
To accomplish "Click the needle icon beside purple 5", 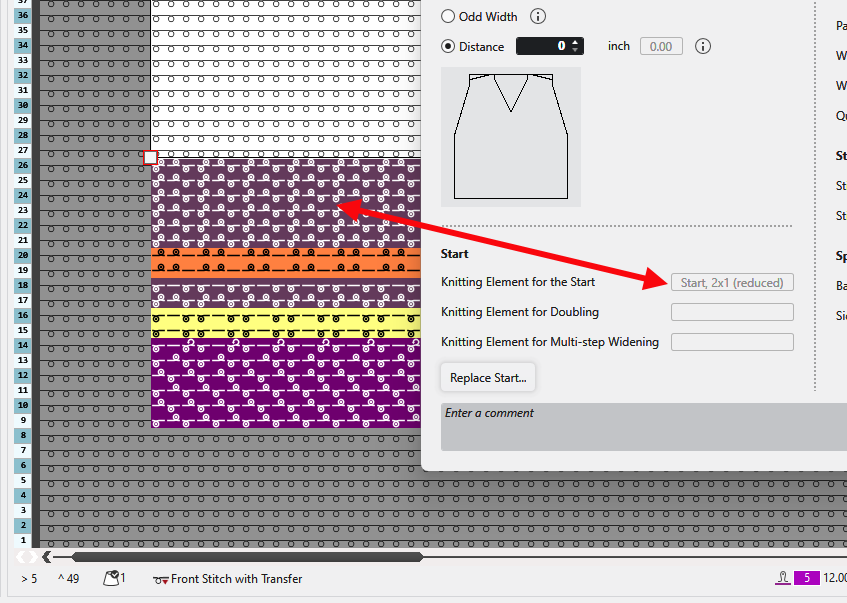I will click(x=782, y=578).
